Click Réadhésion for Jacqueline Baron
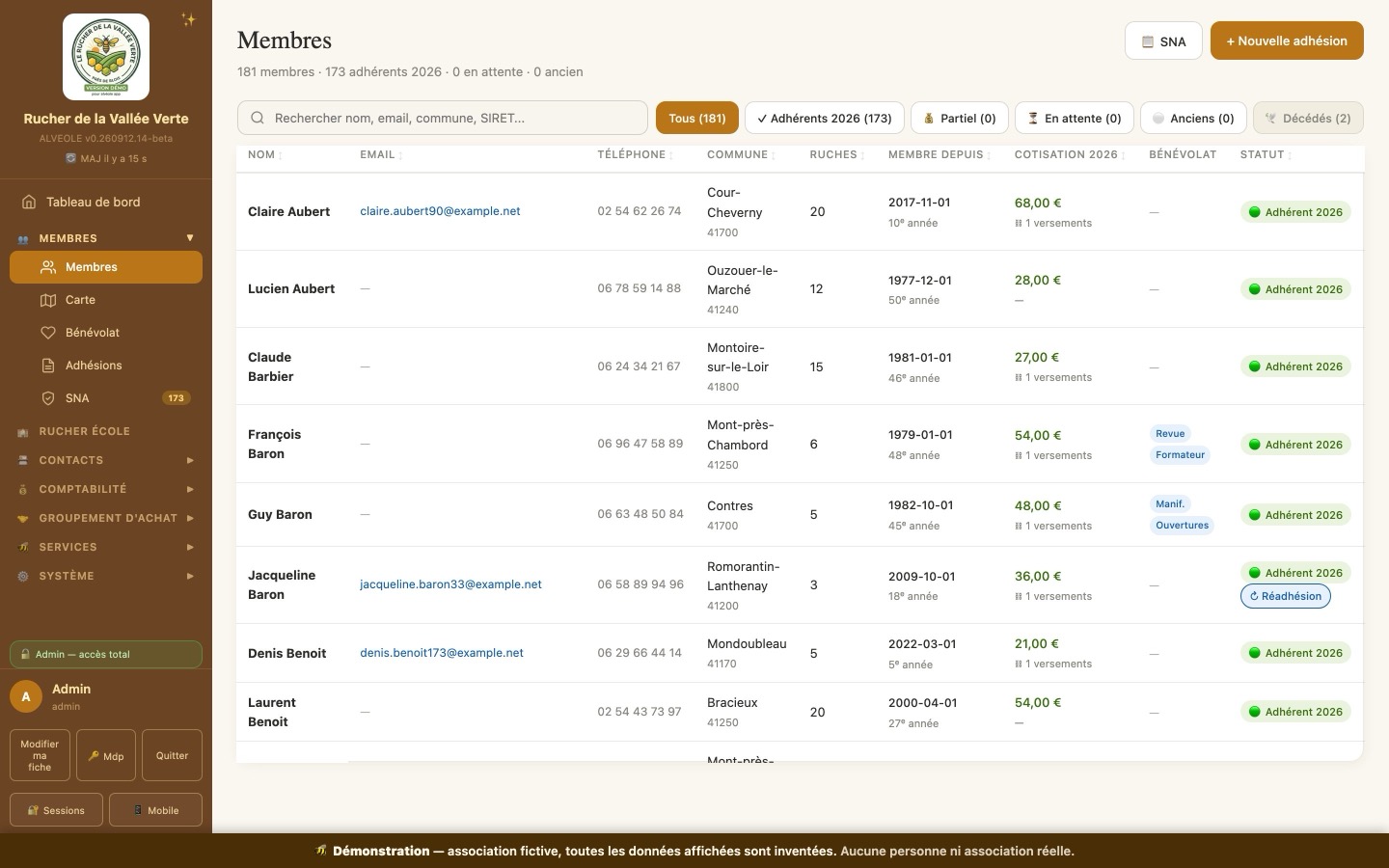The width and height of the screenshot is (1389, 868). click(1286, 596)
